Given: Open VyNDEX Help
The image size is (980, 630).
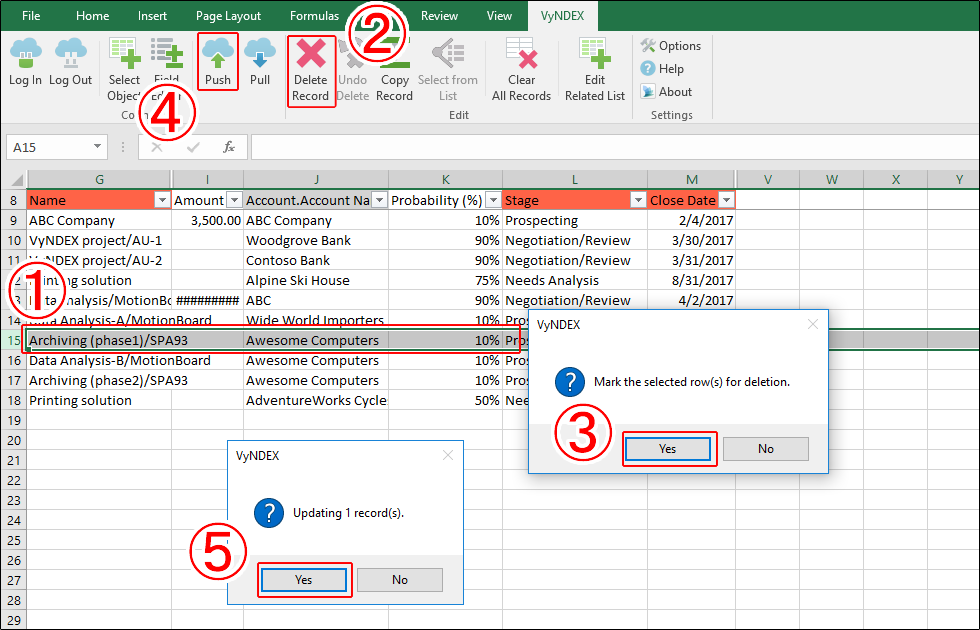Looking at the screenshot, I should click(662, 69).
